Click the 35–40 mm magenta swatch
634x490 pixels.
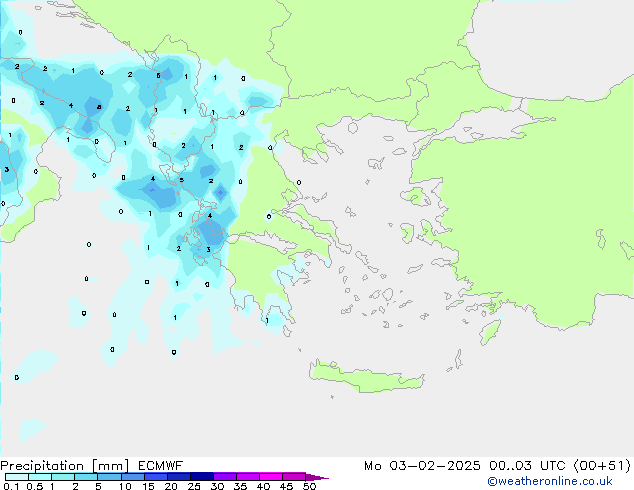pos(247,477)
